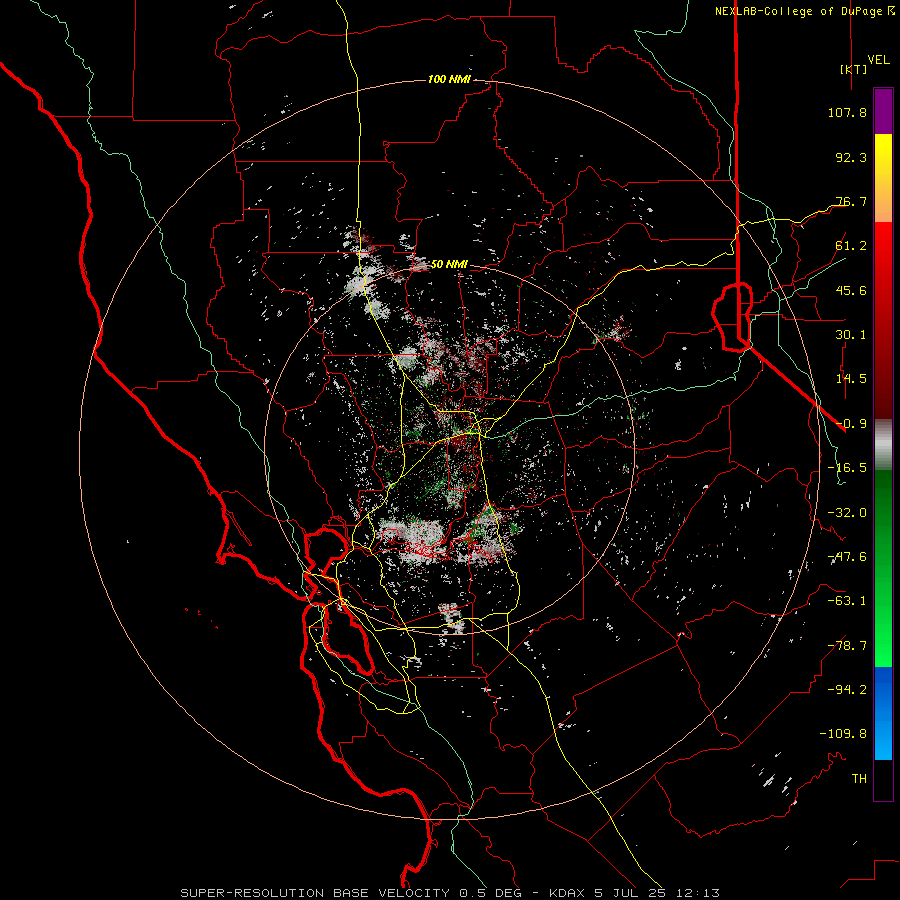Click the [KT] units label

click(x=853, y=69)
